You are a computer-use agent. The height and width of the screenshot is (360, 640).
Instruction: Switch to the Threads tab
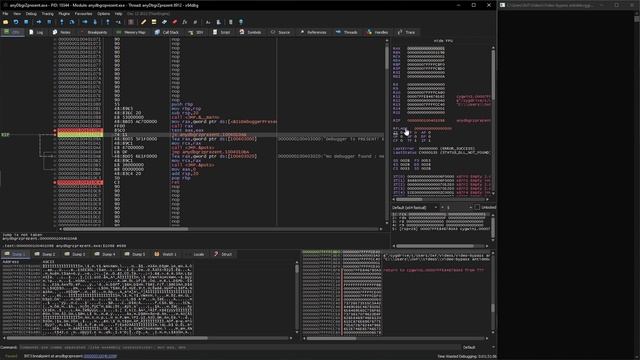click(x=347, y=32)
